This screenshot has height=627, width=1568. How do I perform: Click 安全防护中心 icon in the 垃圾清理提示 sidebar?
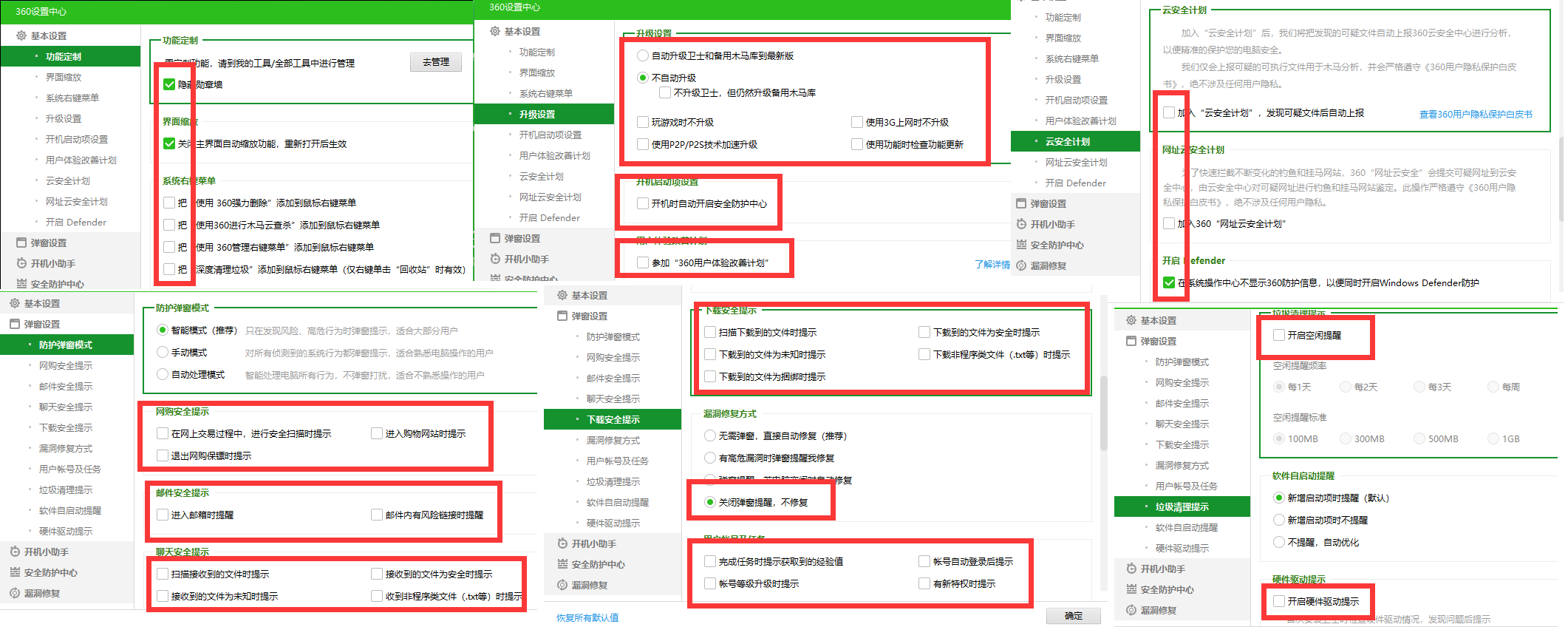[1131, 589]
